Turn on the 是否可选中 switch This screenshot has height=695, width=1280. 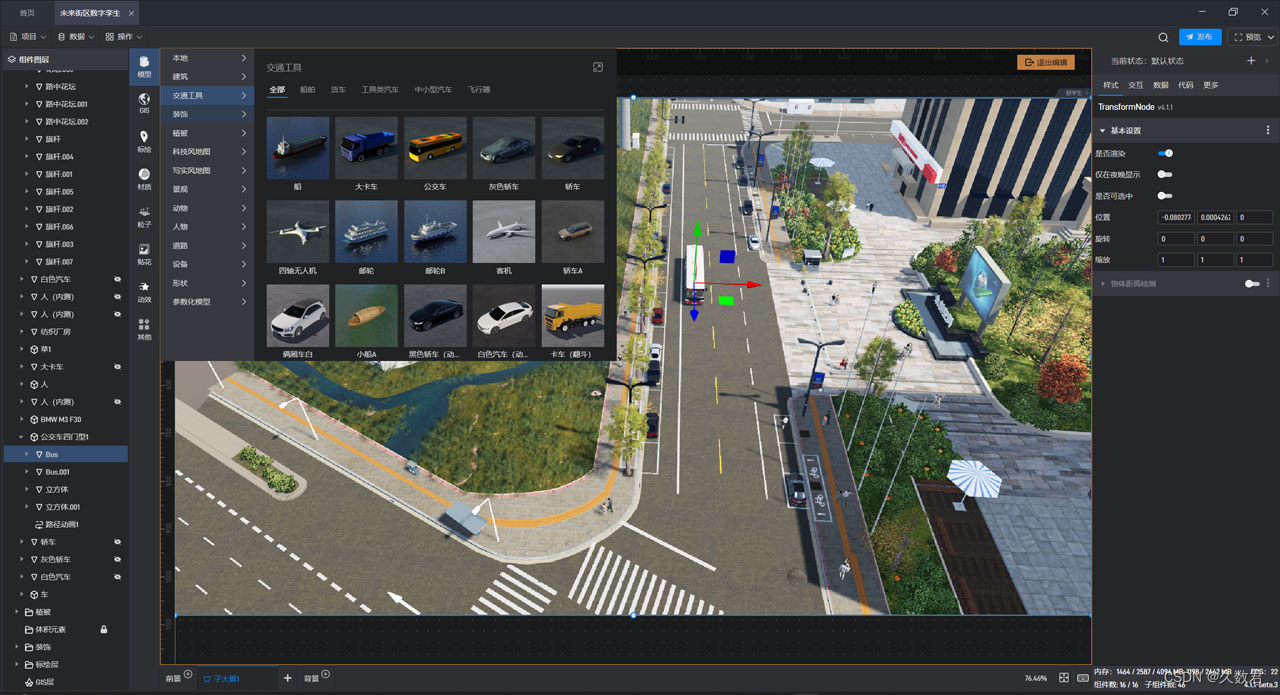1165,196
